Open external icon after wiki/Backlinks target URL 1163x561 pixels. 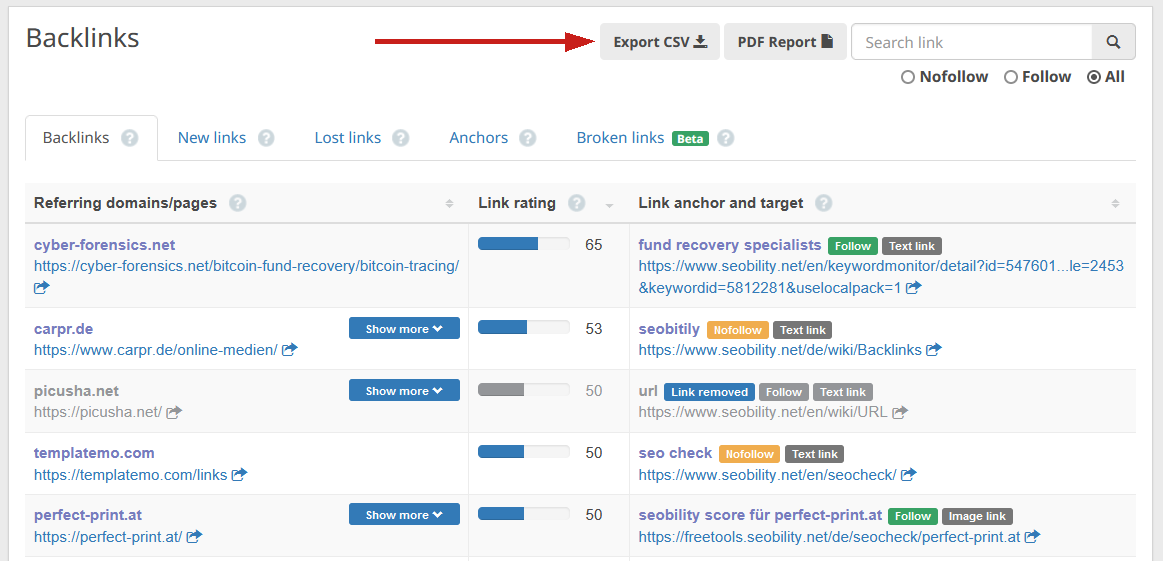click(934, 349)
